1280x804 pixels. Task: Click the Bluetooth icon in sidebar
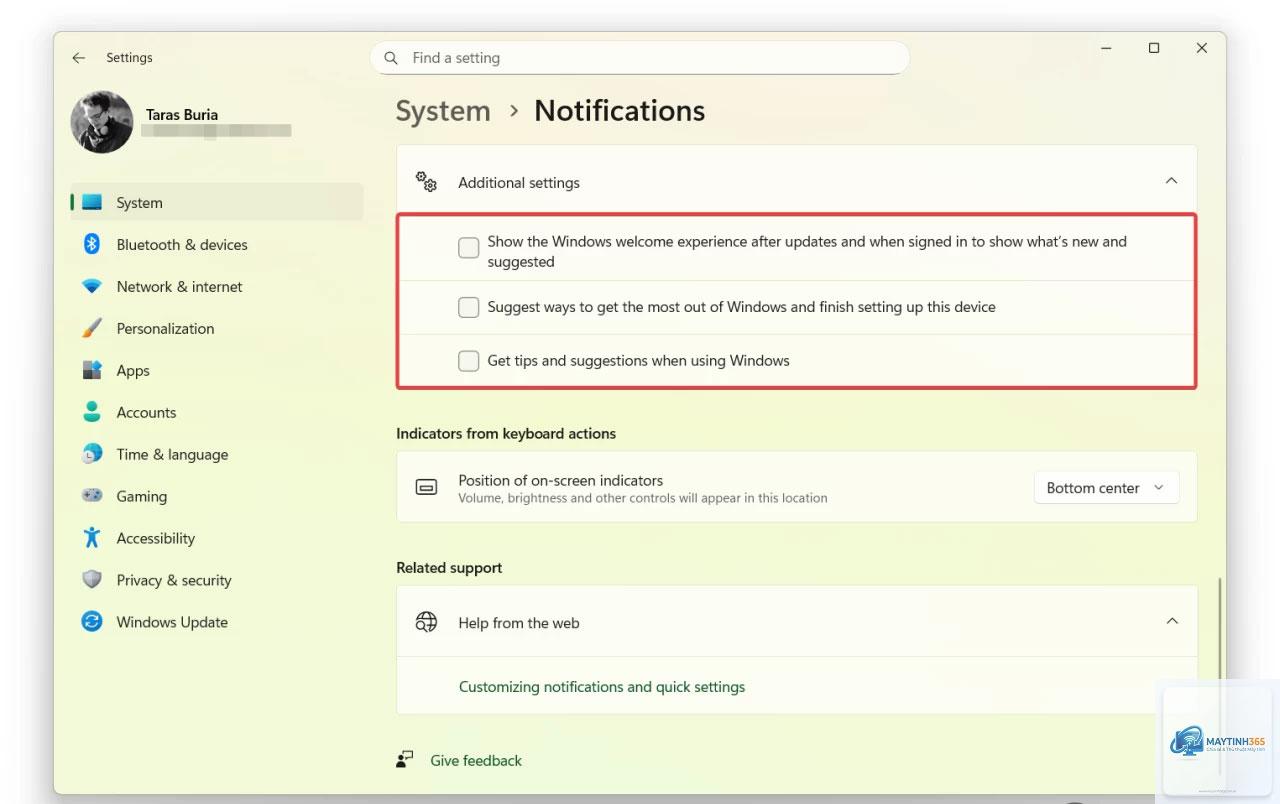(x=92, y=244)
